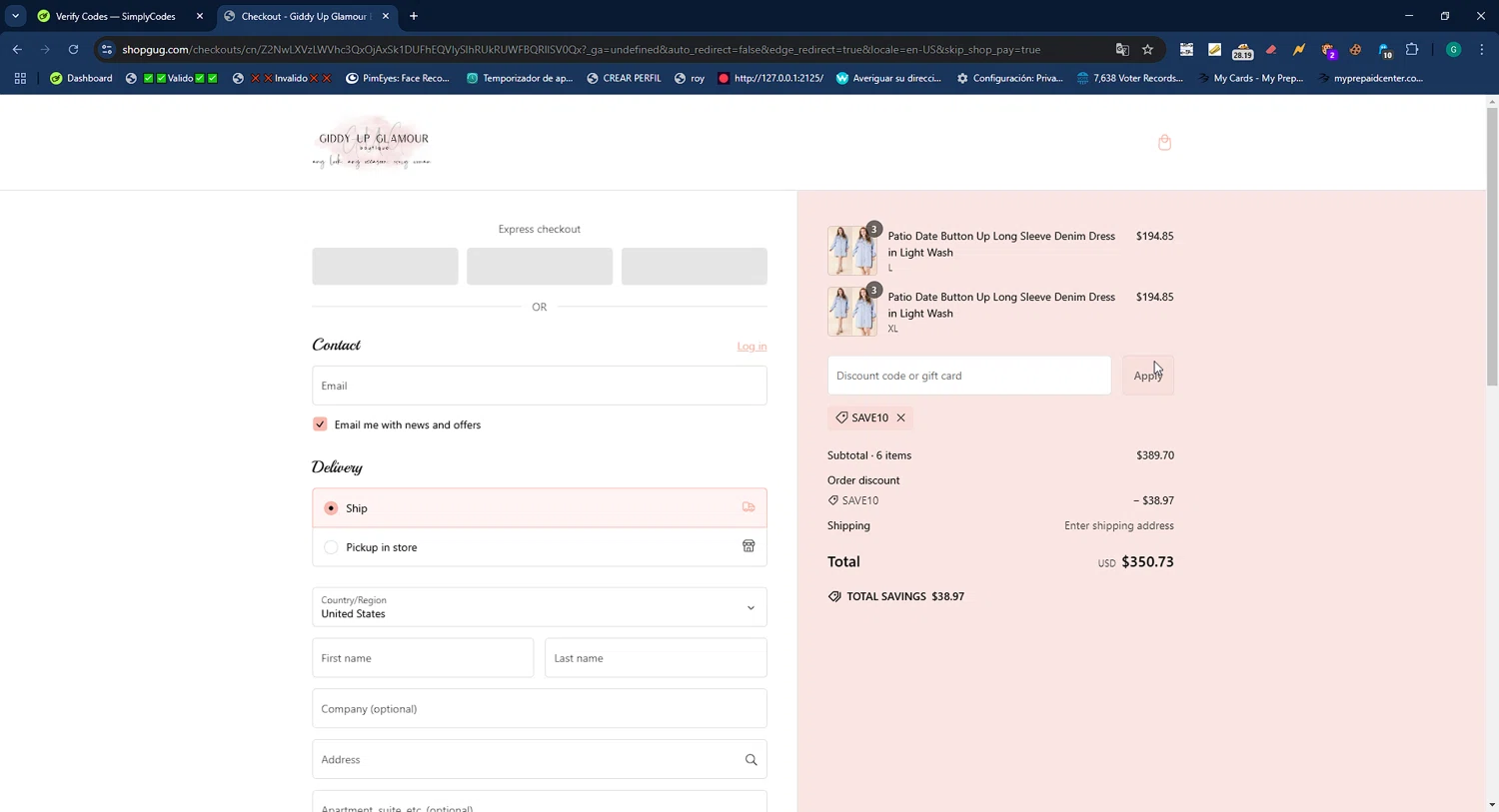Switch to the Checkout - Giddy Up Glamour tab
Screen dimensions: 1499x812
point(305,16)
